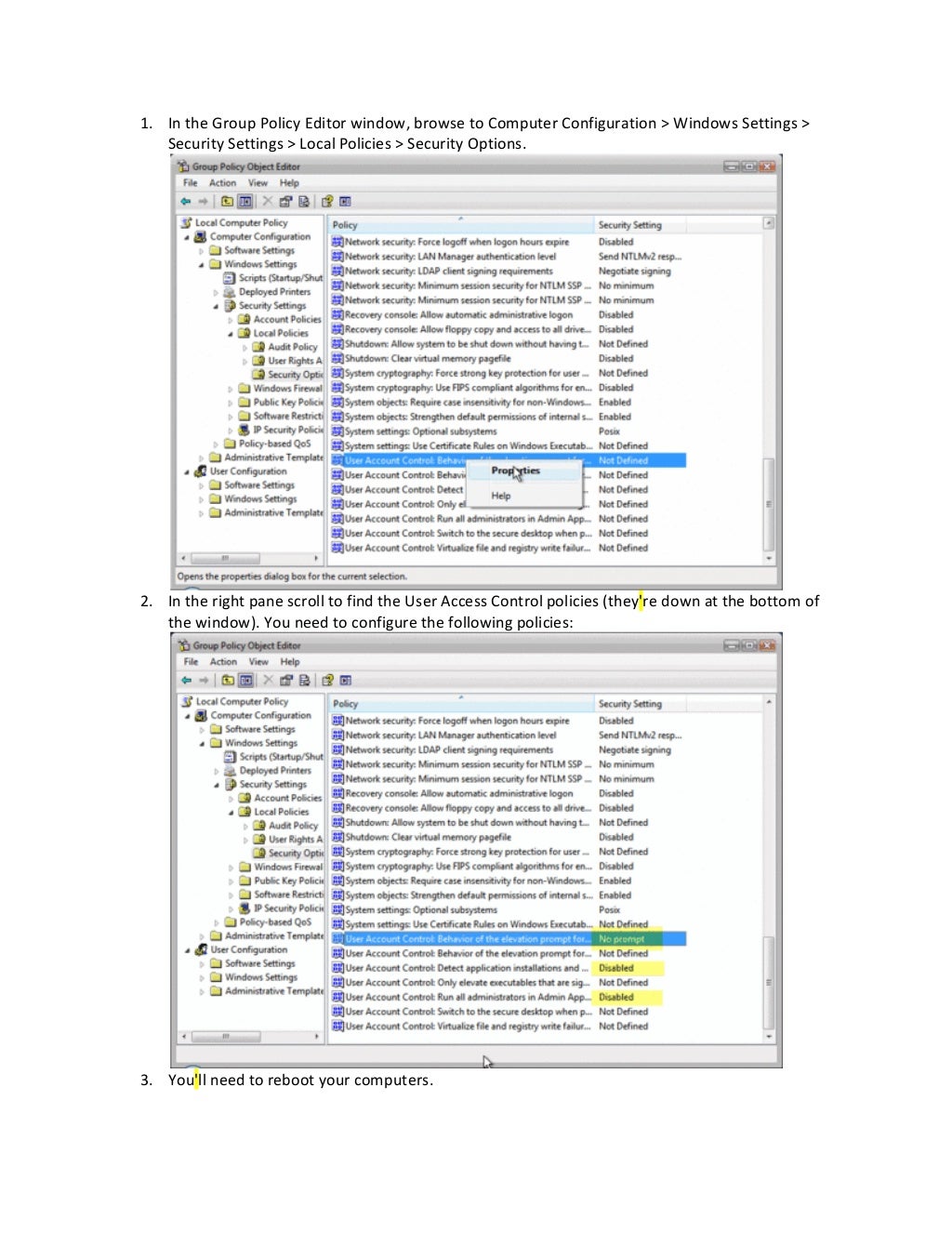This screenshot has width=952, height=1233.
Task: Click the Action Pane icon in step 2 toolbar
Action: pos(346,680)
